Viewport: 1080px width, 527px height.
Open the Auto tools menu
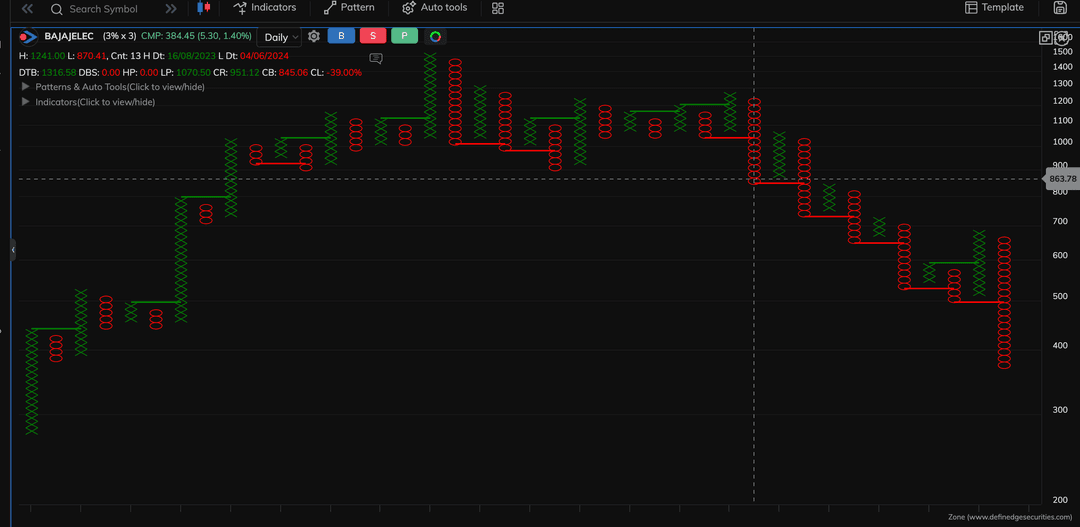point(434,8)
